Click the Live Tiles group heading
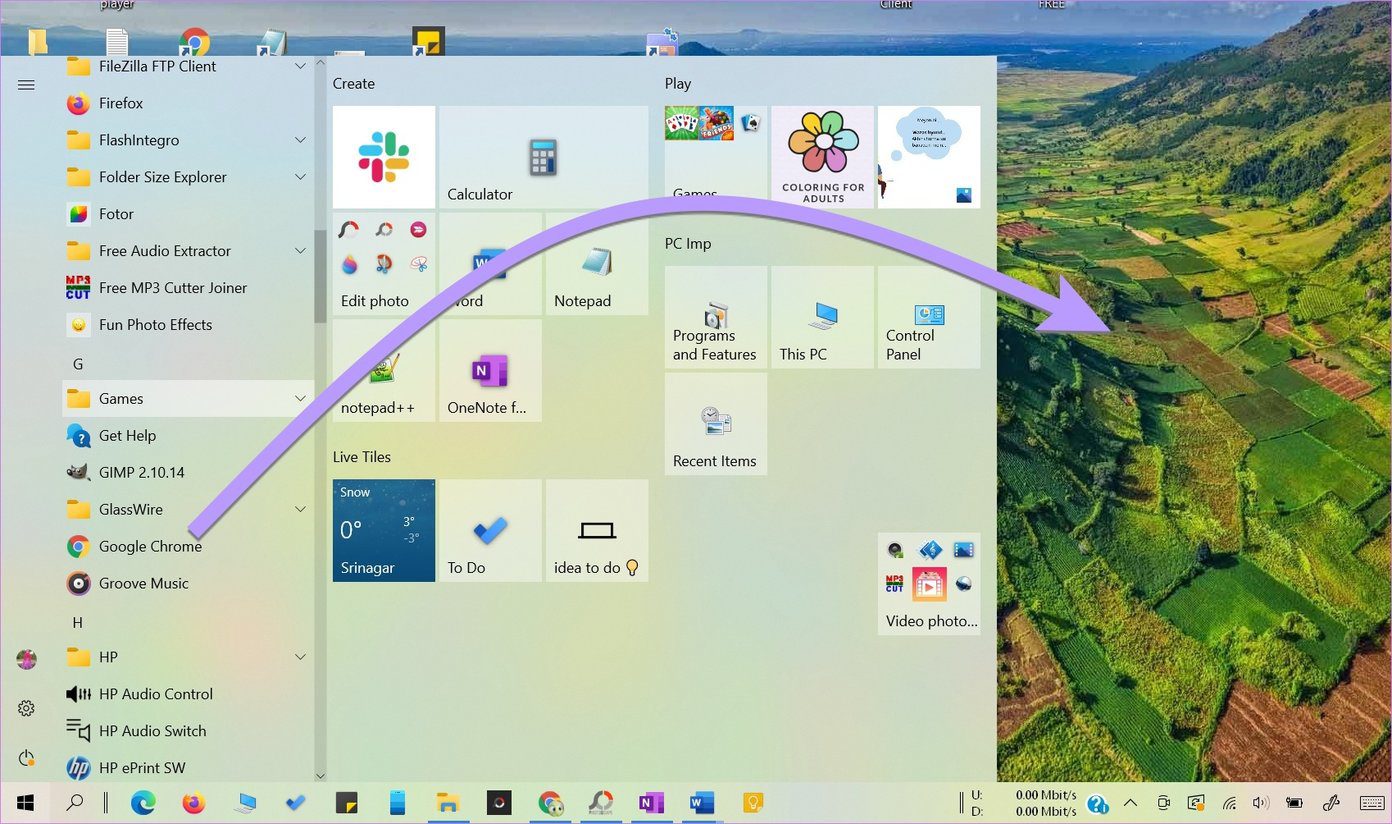This screenshot has height=824, width=1392. [362, 457]
